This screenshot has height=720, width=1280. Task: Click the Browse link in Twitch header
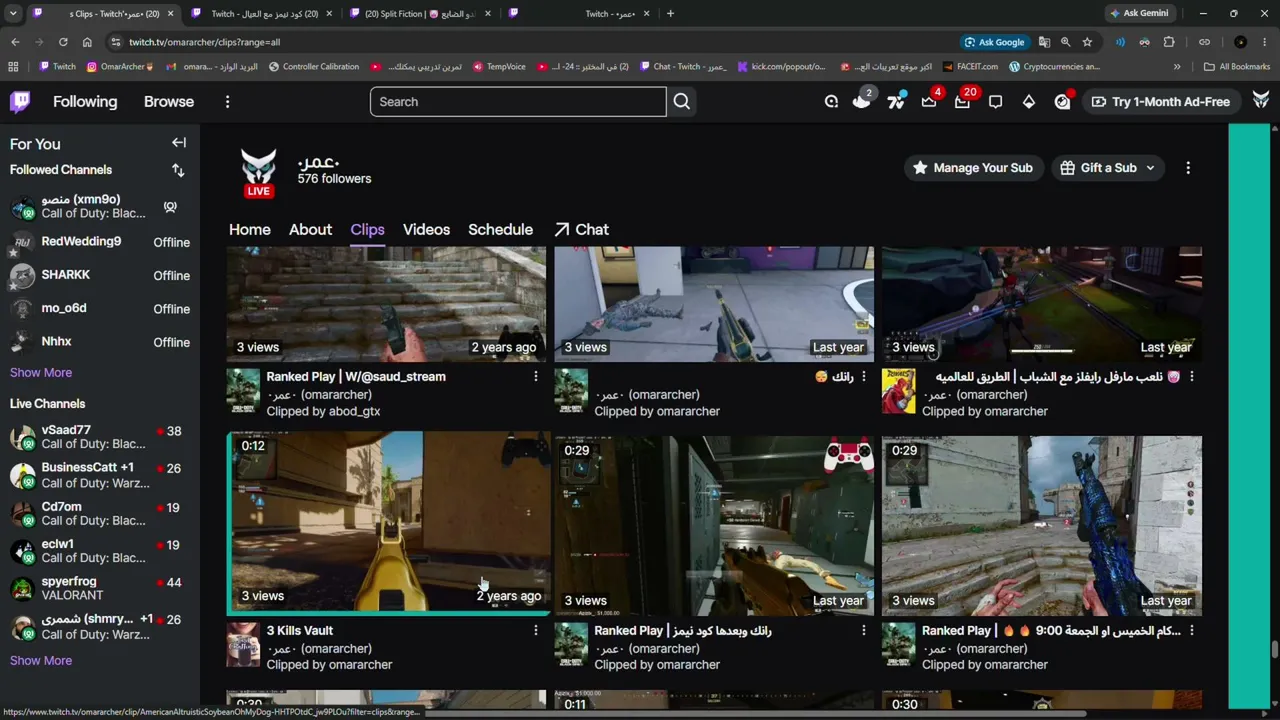coord(169,101)
